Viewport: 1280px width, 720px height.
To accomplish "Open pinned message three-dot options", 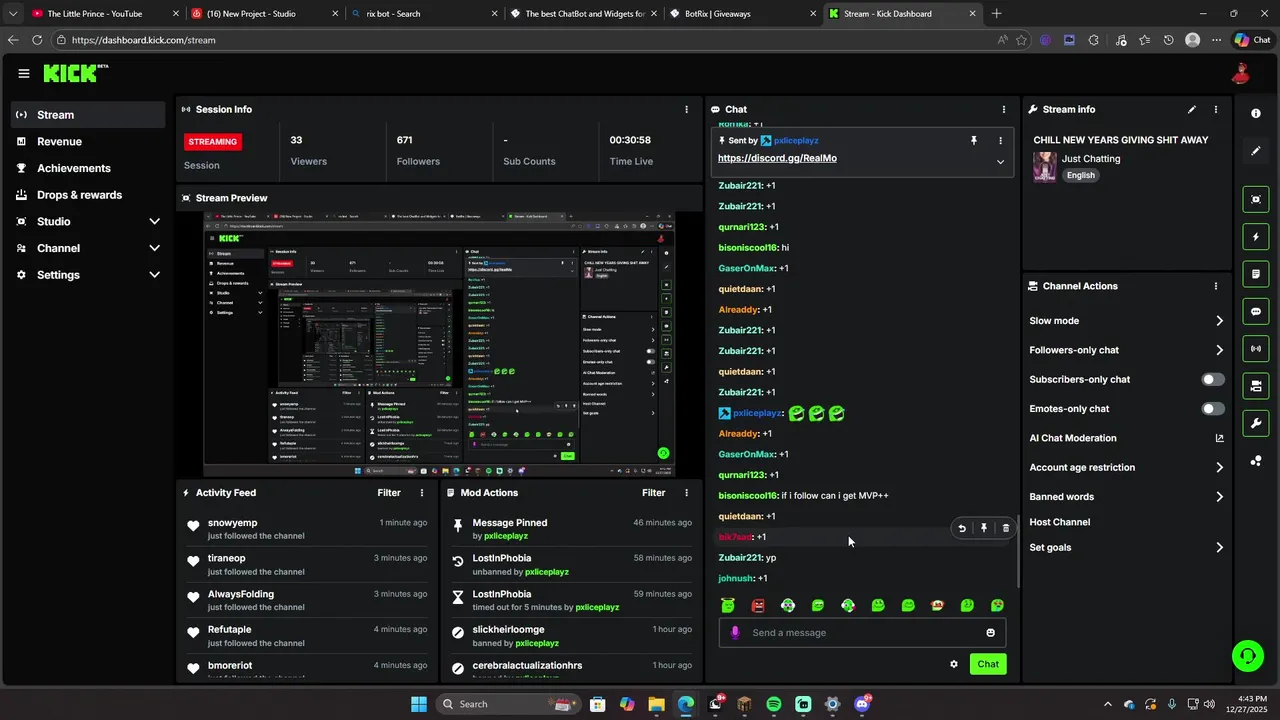I will [1000, 141].
